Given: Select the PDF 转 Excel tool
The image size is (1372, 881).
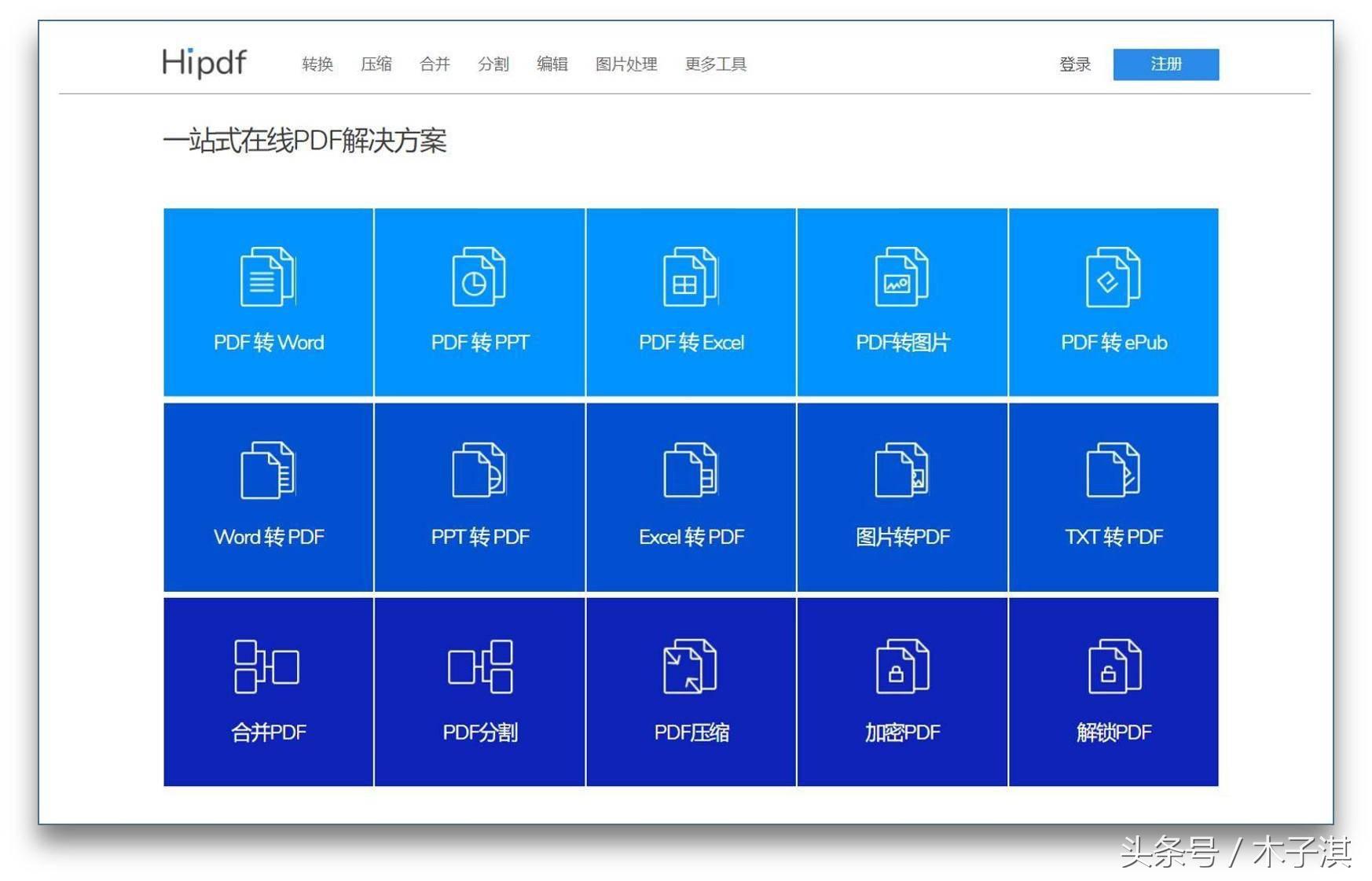Looking at the screenshot, I should (690, 301).
